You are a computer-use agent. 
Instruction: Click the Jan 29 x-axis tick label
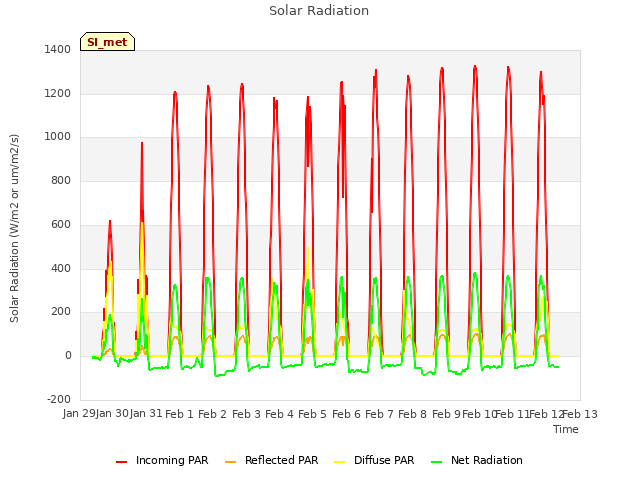(79, 414)
